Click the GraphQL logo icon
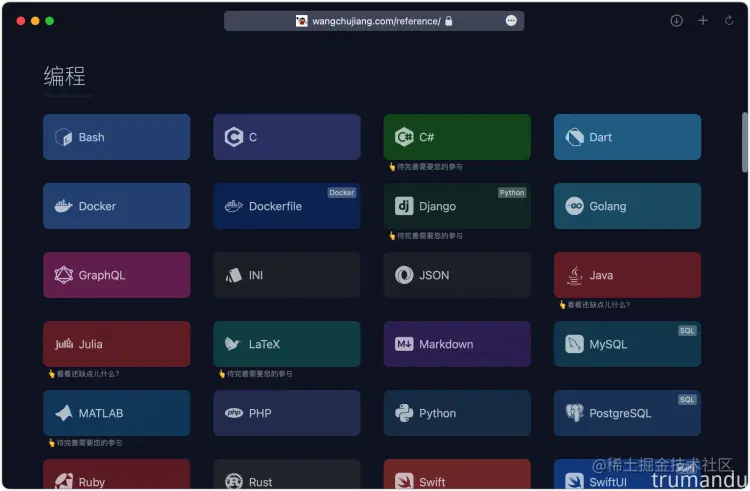 click(x=64, y=275)
